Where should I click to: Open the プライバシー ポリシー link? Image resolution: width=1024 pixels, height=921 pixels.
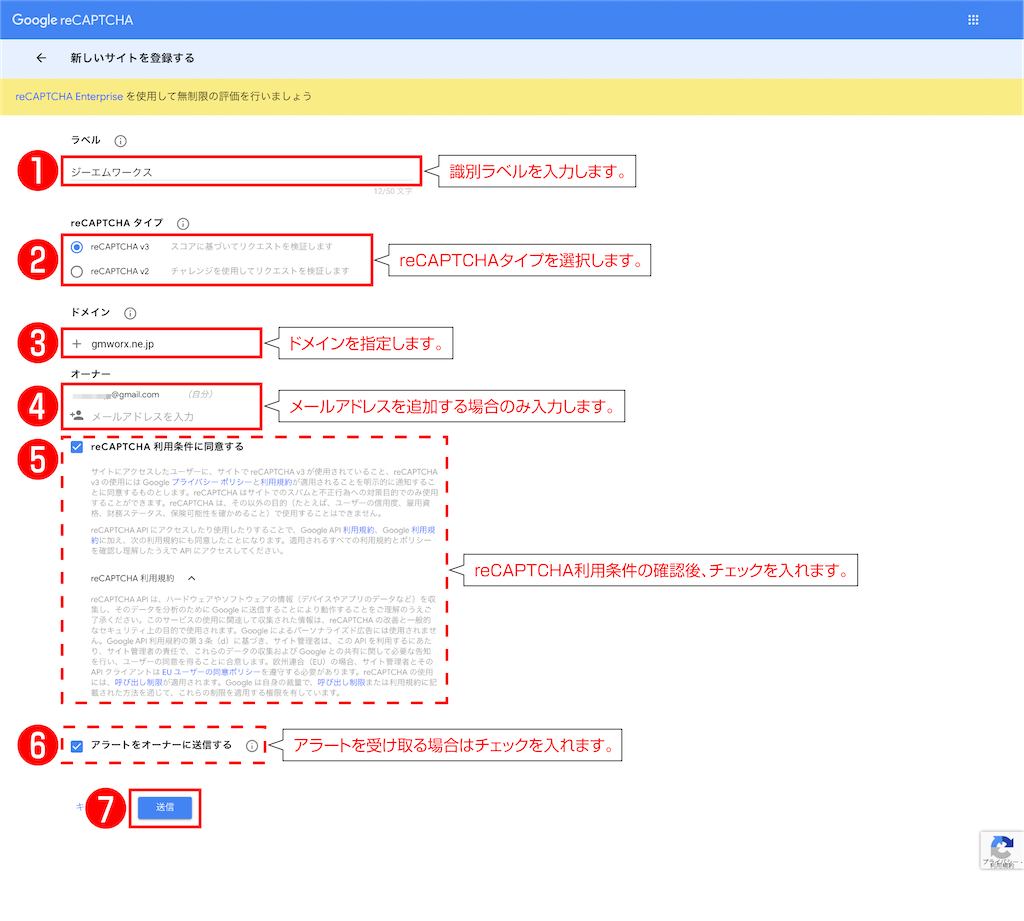tap(212, 482)
